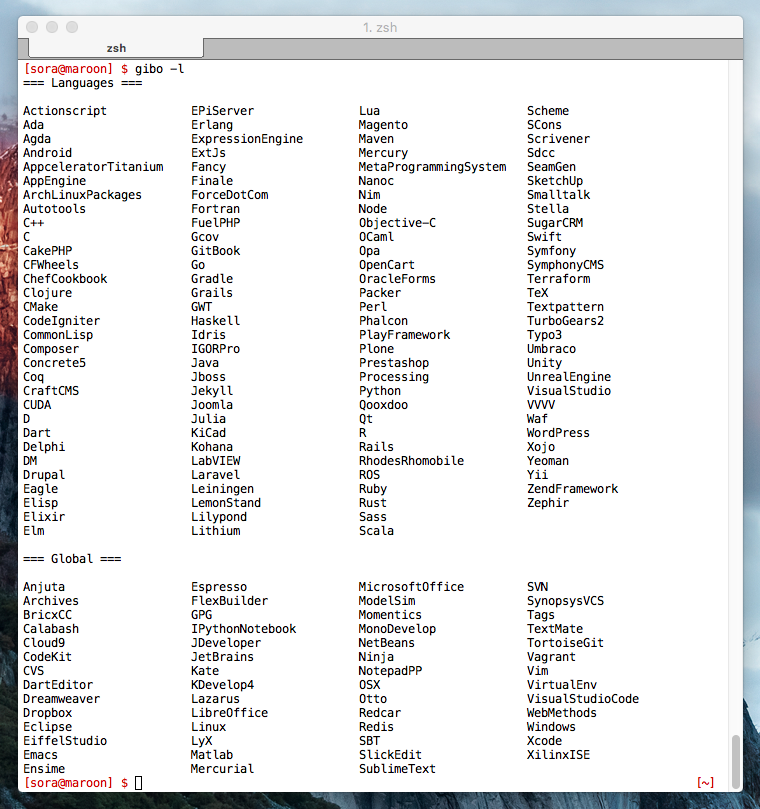Click the "GitBook" entry
The height and width of the screenshot is (809, 760).
coord(216,251)
